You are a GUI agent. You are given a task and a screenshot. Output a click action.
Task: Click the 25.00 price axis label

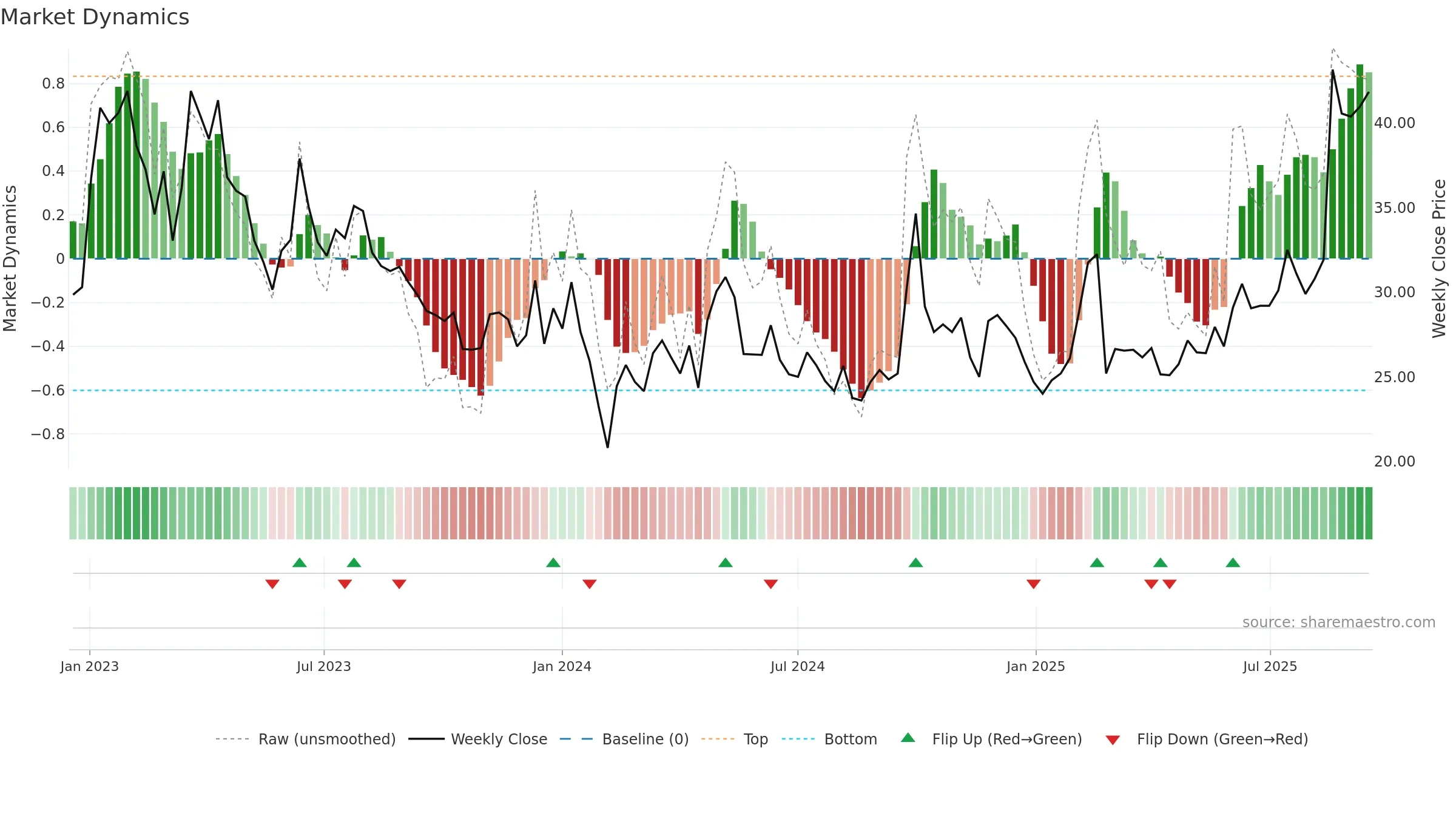tap(1395, 377)
